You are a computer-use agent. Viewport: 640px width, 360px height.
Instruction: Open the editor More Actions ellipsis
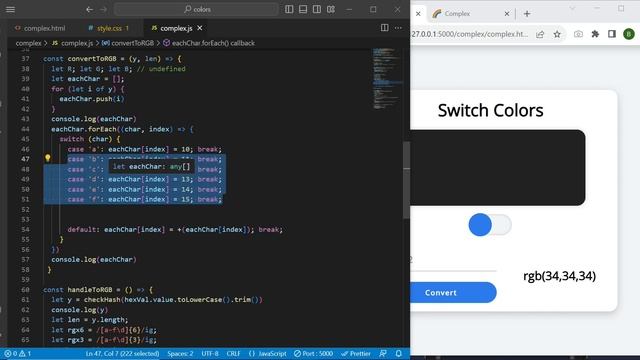point(398,28)
